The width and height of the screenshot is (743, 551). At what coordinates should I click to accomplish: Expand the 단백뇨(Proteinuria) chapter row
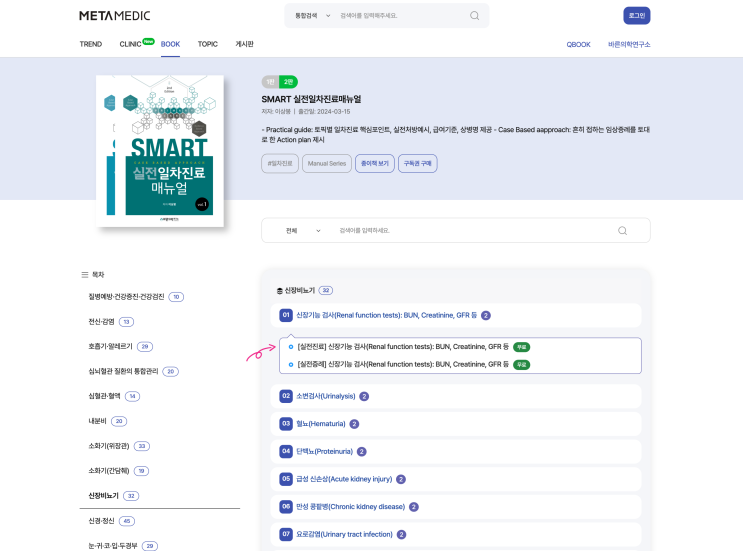tap(455, 452)
